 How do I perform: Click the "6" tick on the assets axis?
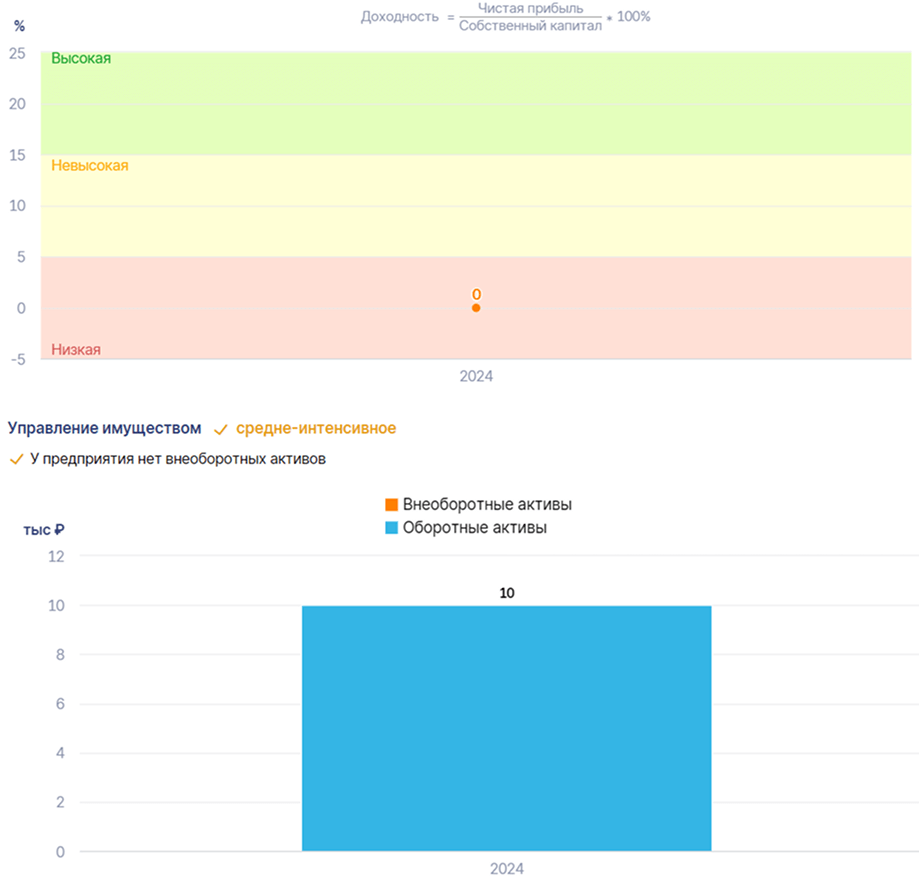[x=60, y=704]
